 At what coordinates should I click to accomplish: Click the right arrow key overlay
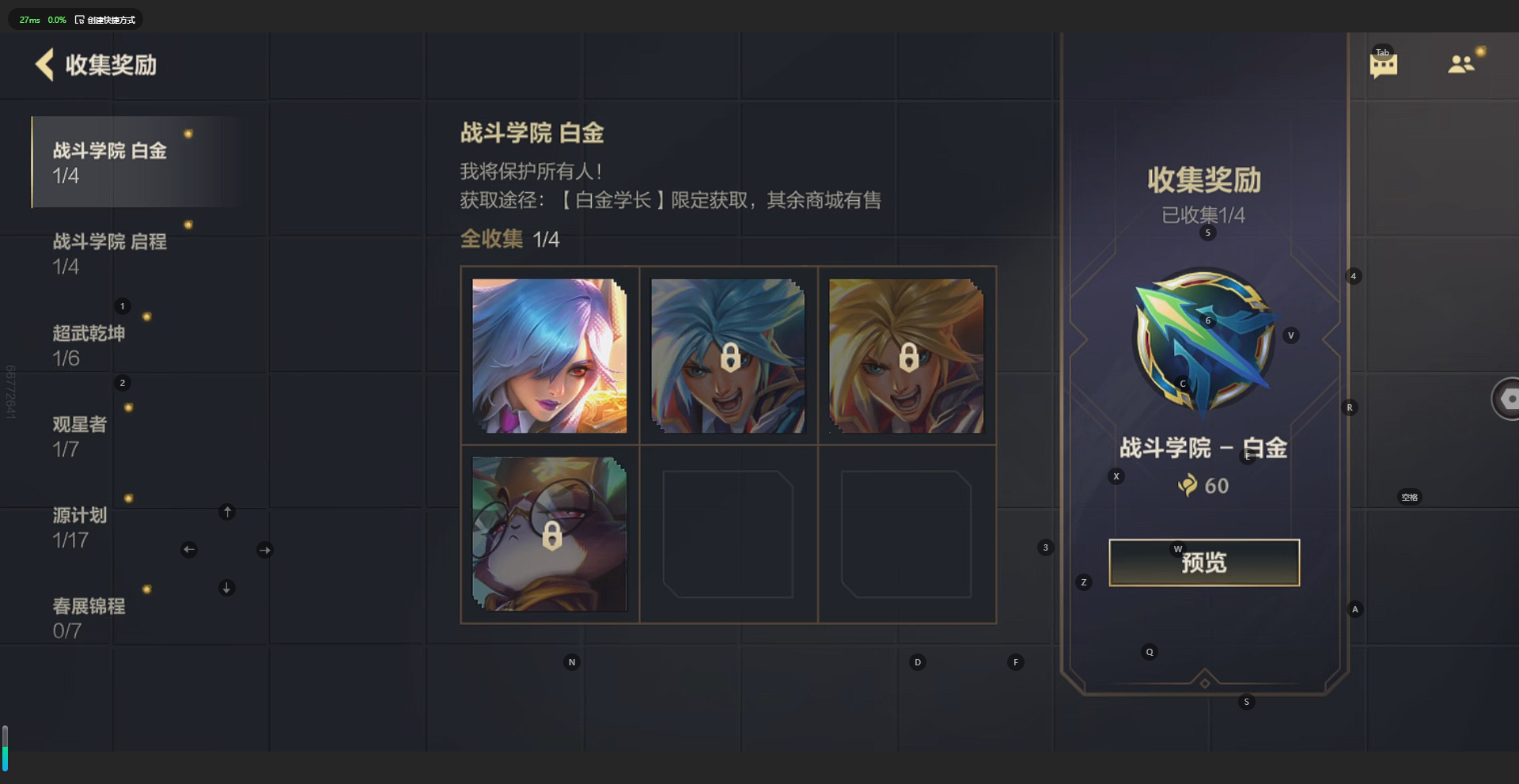[265, 550]
